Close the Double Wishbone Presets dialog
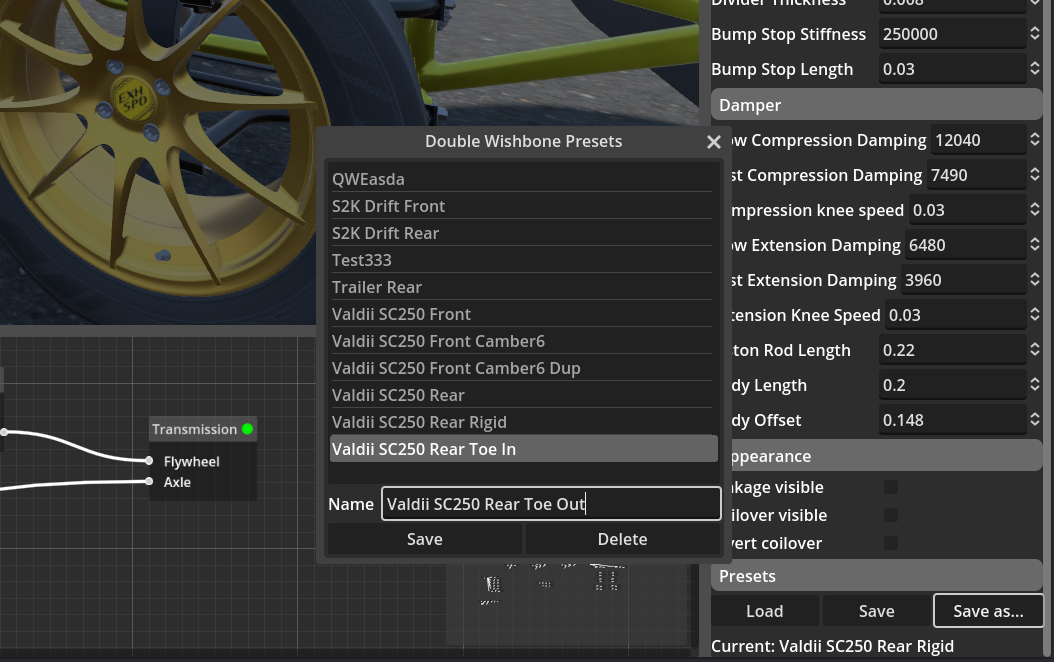This screenshot has width=1054, height=662. pyautogui.click(x=714, y=142)
